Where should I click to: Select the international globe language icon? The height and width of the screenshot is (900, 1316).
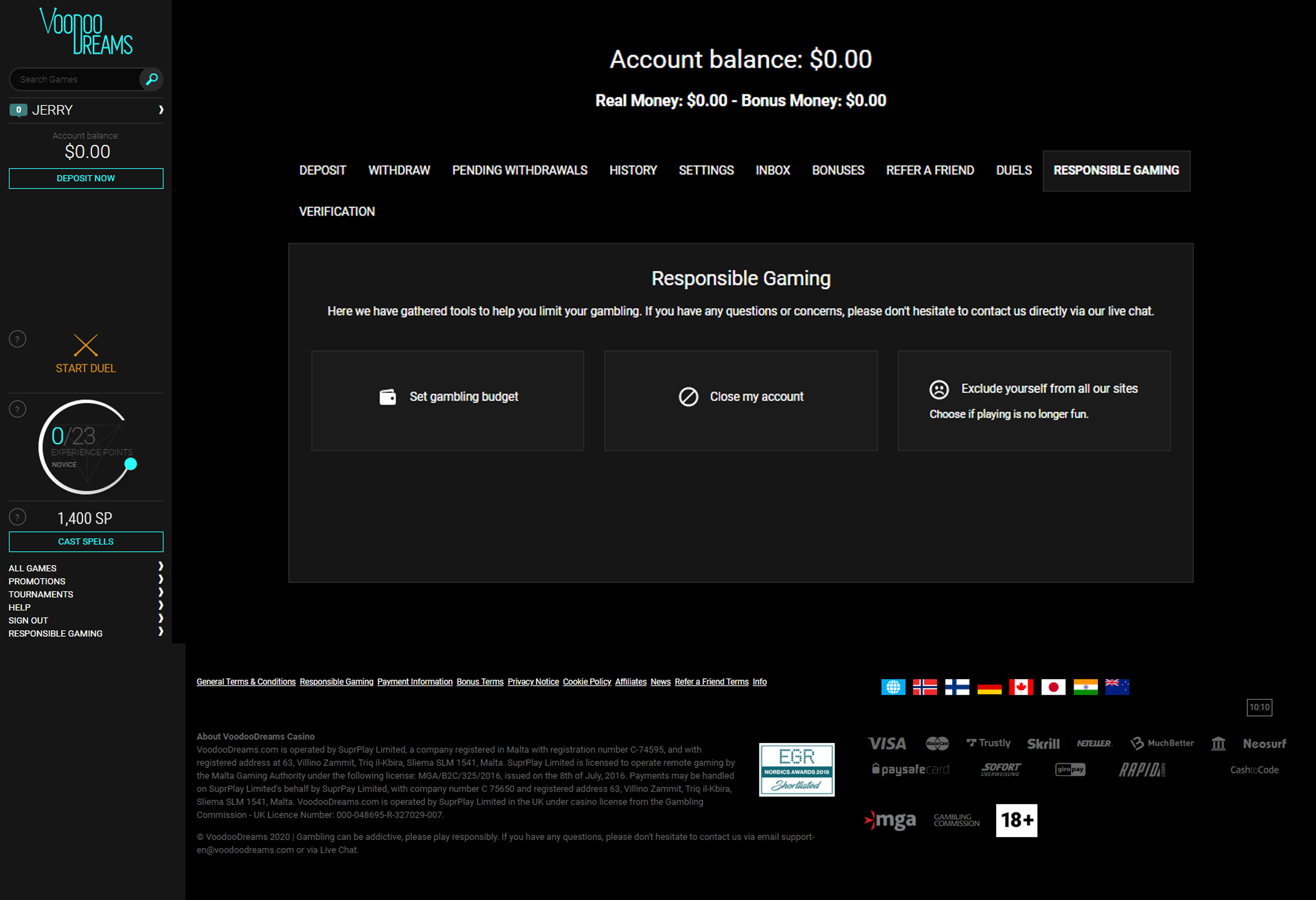[893, 687]
